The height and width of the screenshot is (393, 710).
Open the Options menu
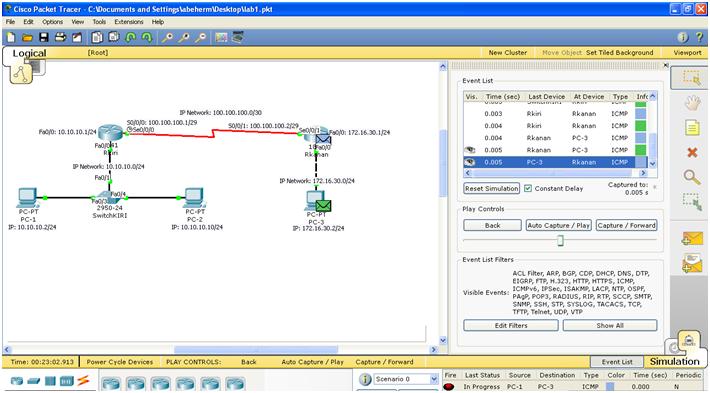[x=53, y=22]
